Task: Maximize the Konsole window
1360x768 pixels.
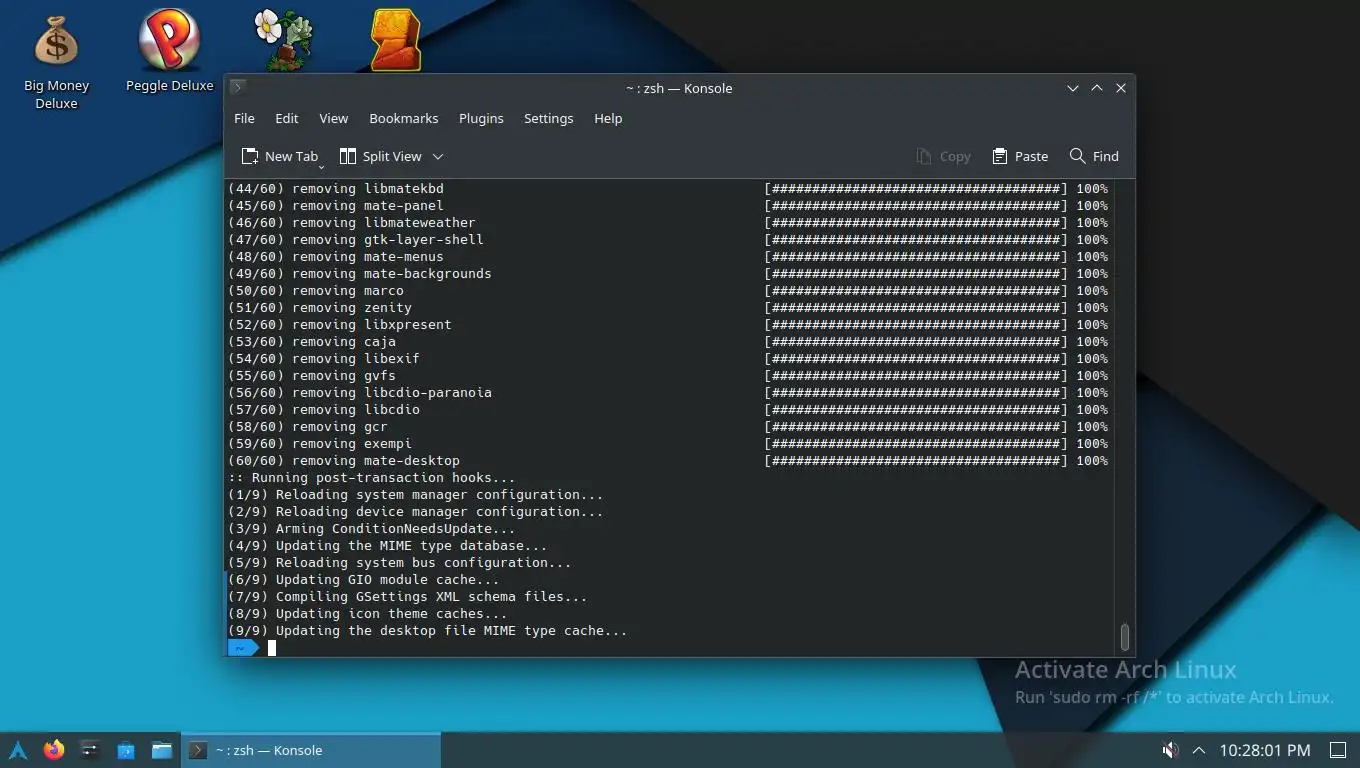Action: coord(1097,88)
